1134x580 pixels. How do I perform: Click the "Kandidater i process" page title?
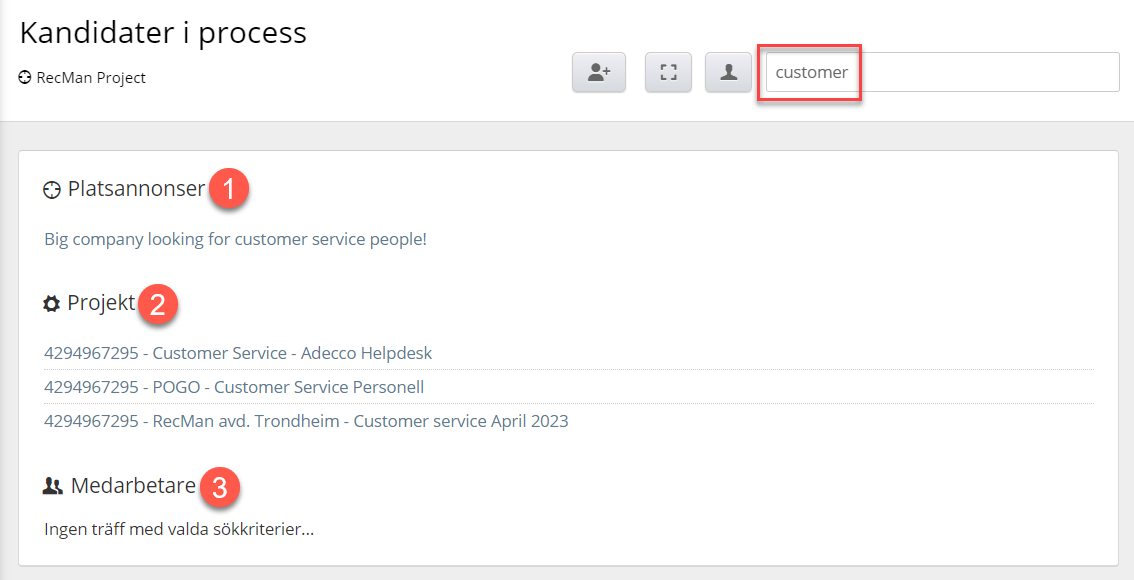[163, 33]
